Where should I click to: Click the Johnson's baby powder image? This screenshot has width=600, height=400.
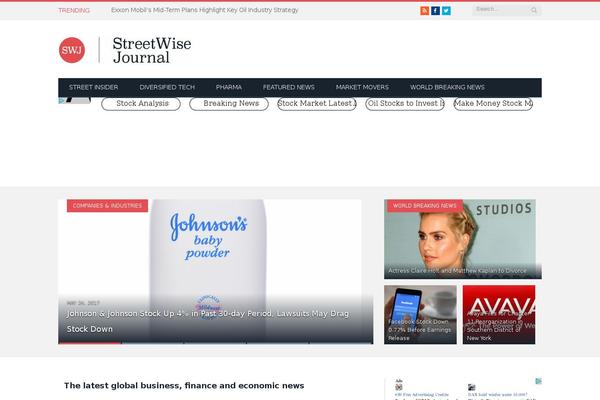(x=208, y=249)
